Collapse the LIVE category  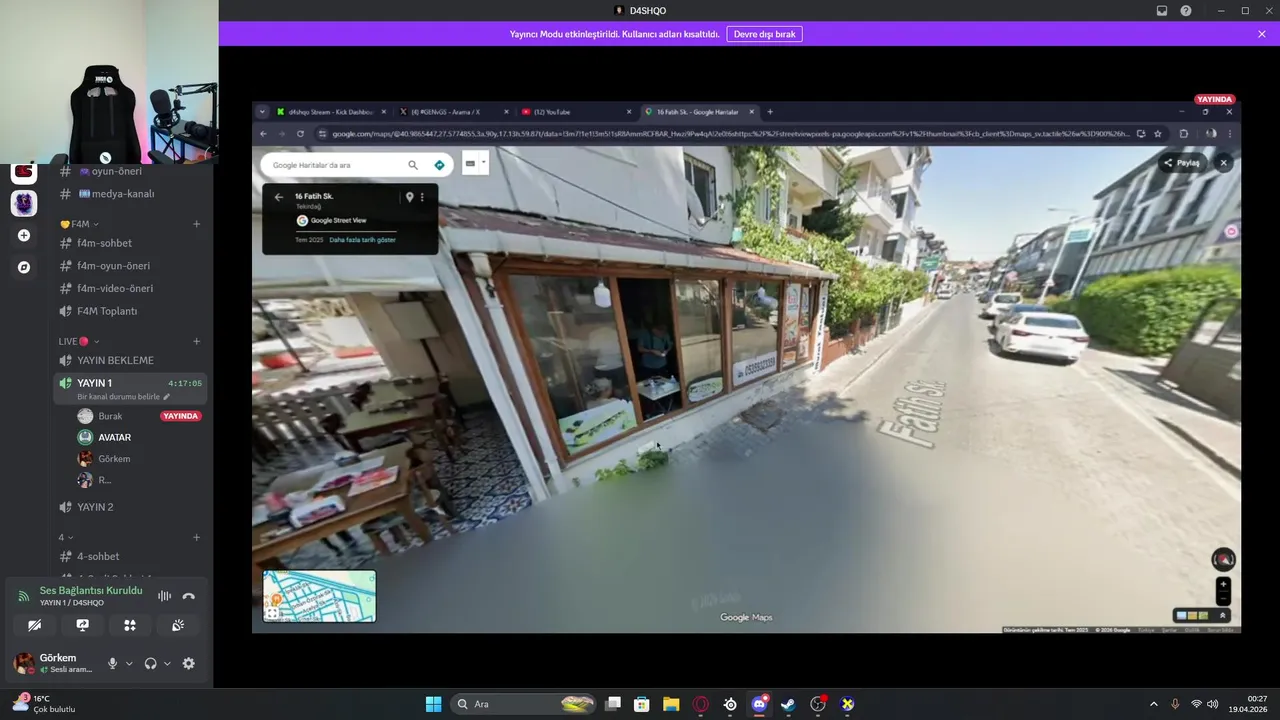78,341
